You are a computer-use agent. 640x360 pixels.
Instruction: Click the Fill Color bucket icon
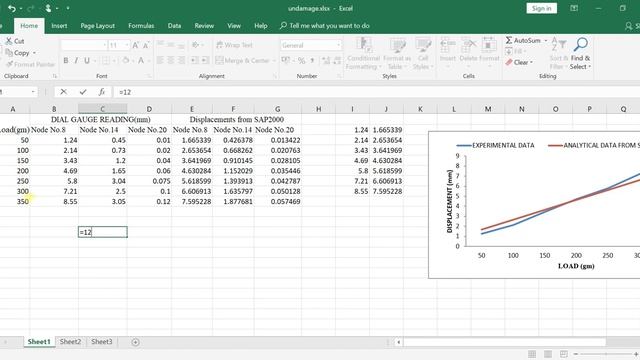click(126, 60)
